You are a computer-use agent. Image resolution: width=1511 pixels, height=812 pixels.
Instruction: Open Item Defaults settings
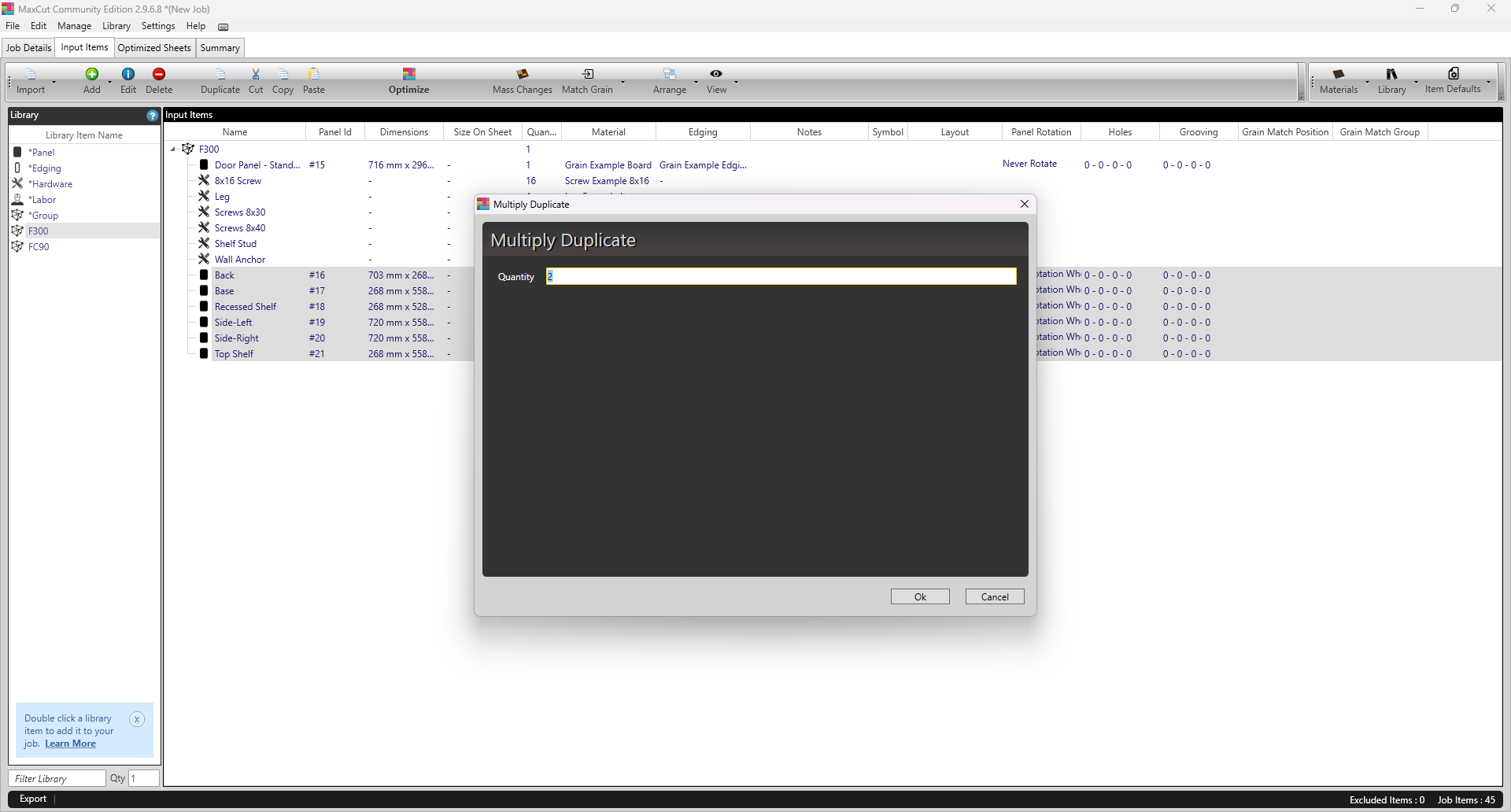tap(1453, 80)
